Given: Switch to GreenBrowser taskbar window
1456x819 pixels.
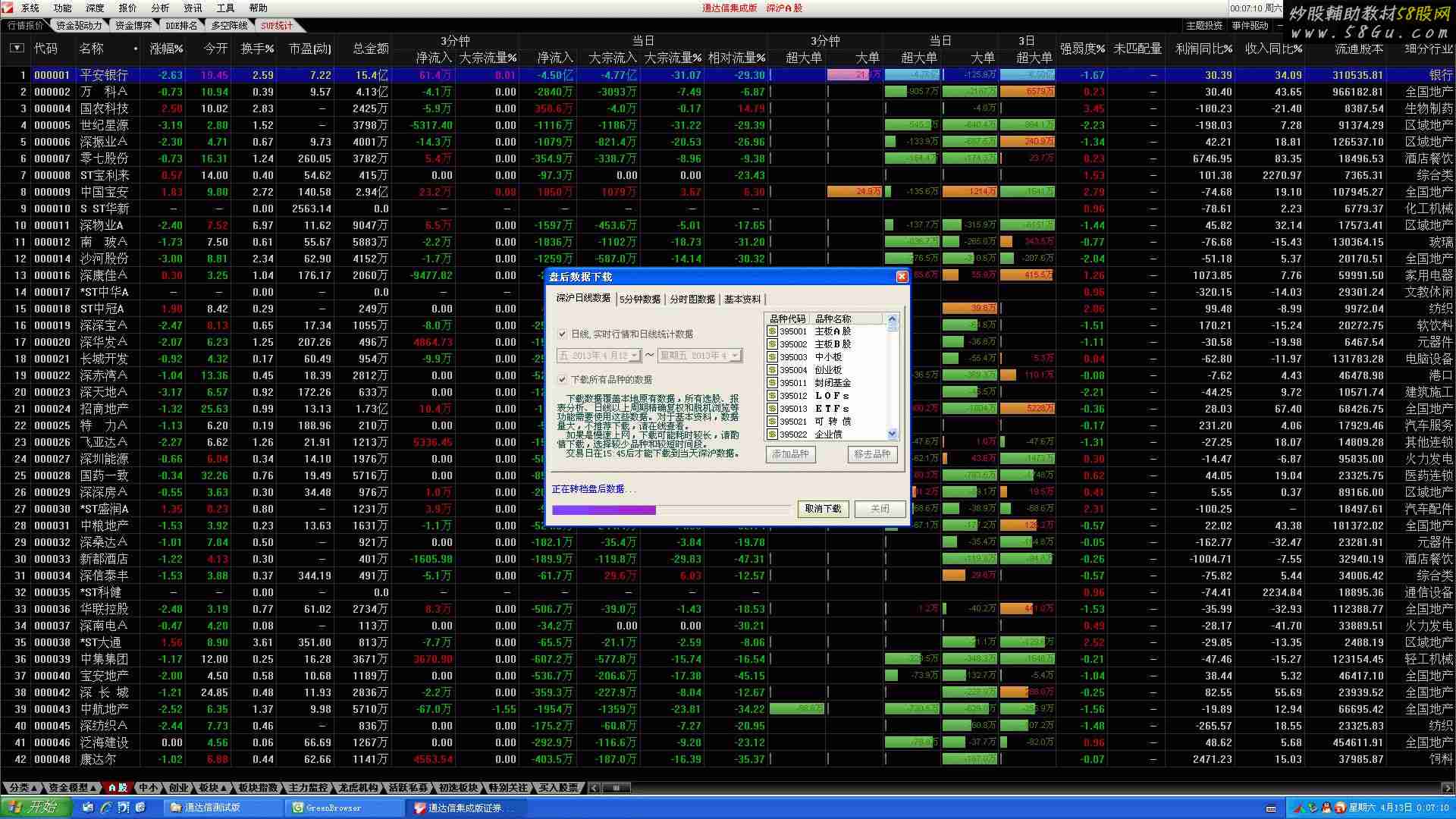Looking at the screenshot, I should [346, 808].
